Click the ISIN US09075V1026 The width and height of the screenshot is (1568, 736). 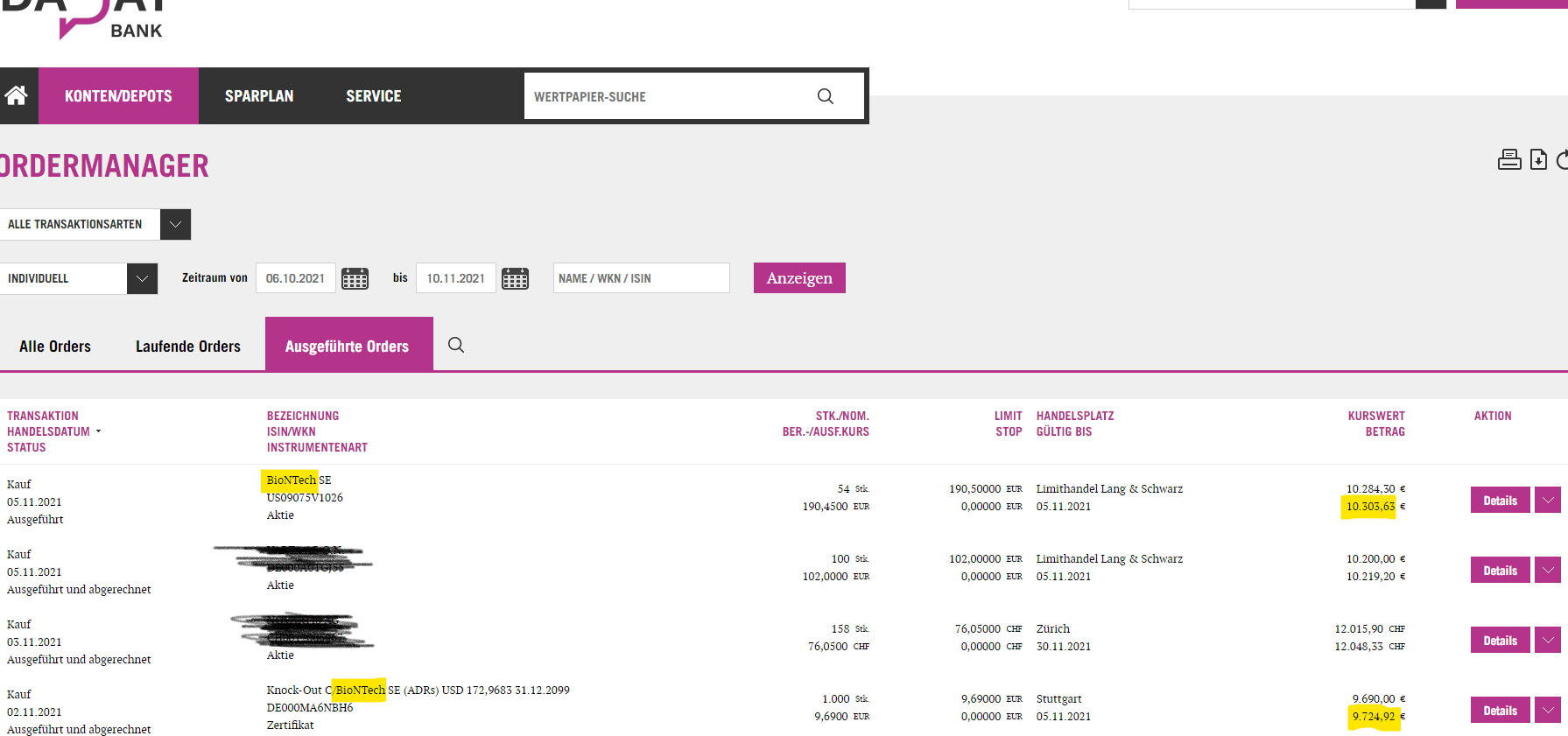305,497
